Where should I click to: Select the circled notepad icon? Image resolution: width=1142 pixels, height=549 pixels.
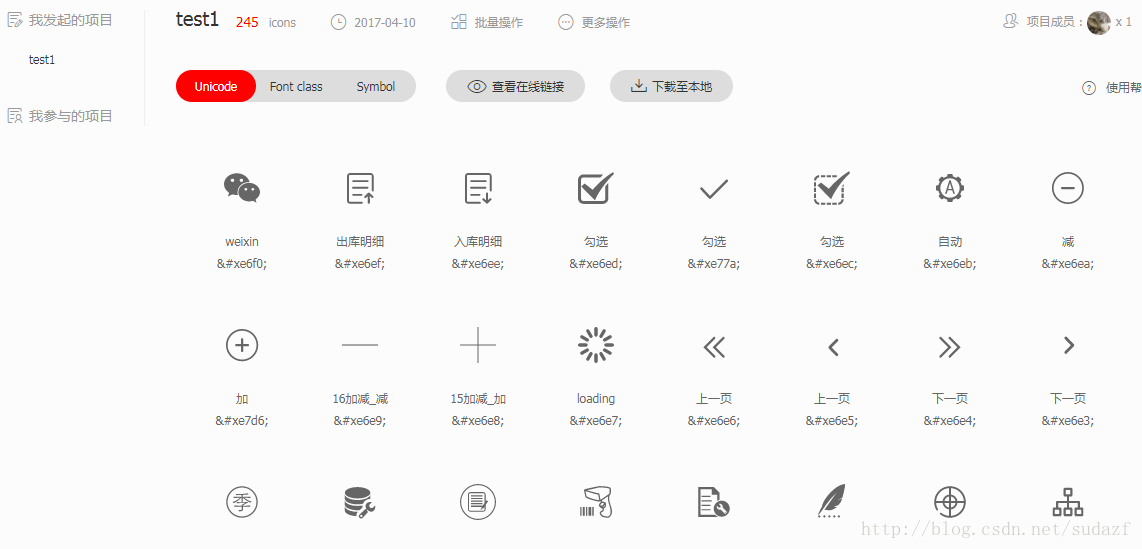[x=479, y=502]
